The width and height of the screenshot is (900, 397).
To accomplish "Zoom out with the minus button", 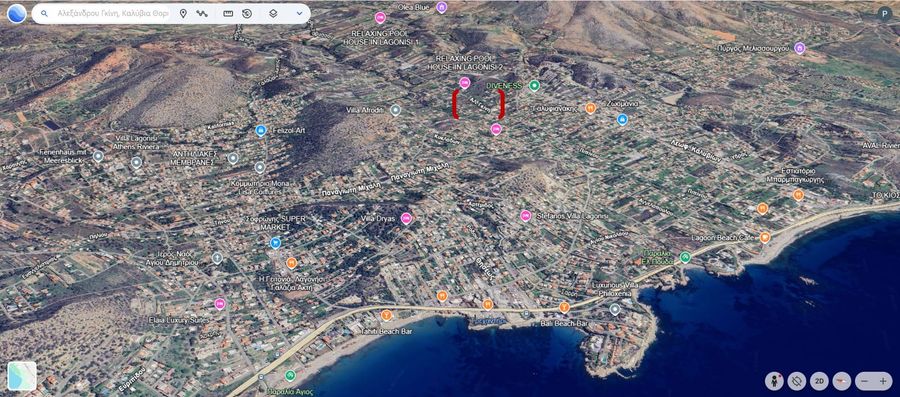I will [864, 381].
